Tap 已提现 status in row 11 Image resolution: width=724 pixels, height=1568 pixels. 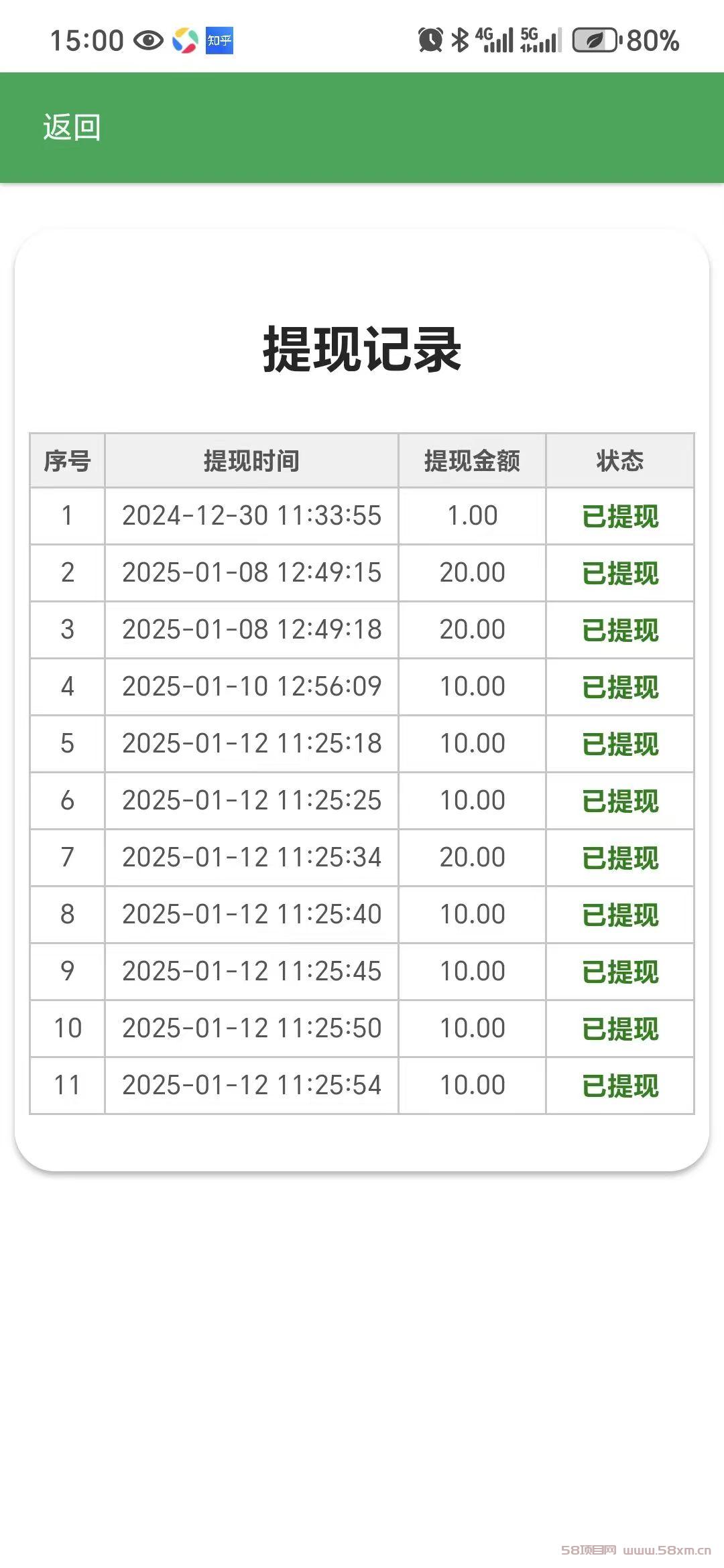click(620, 1086)
